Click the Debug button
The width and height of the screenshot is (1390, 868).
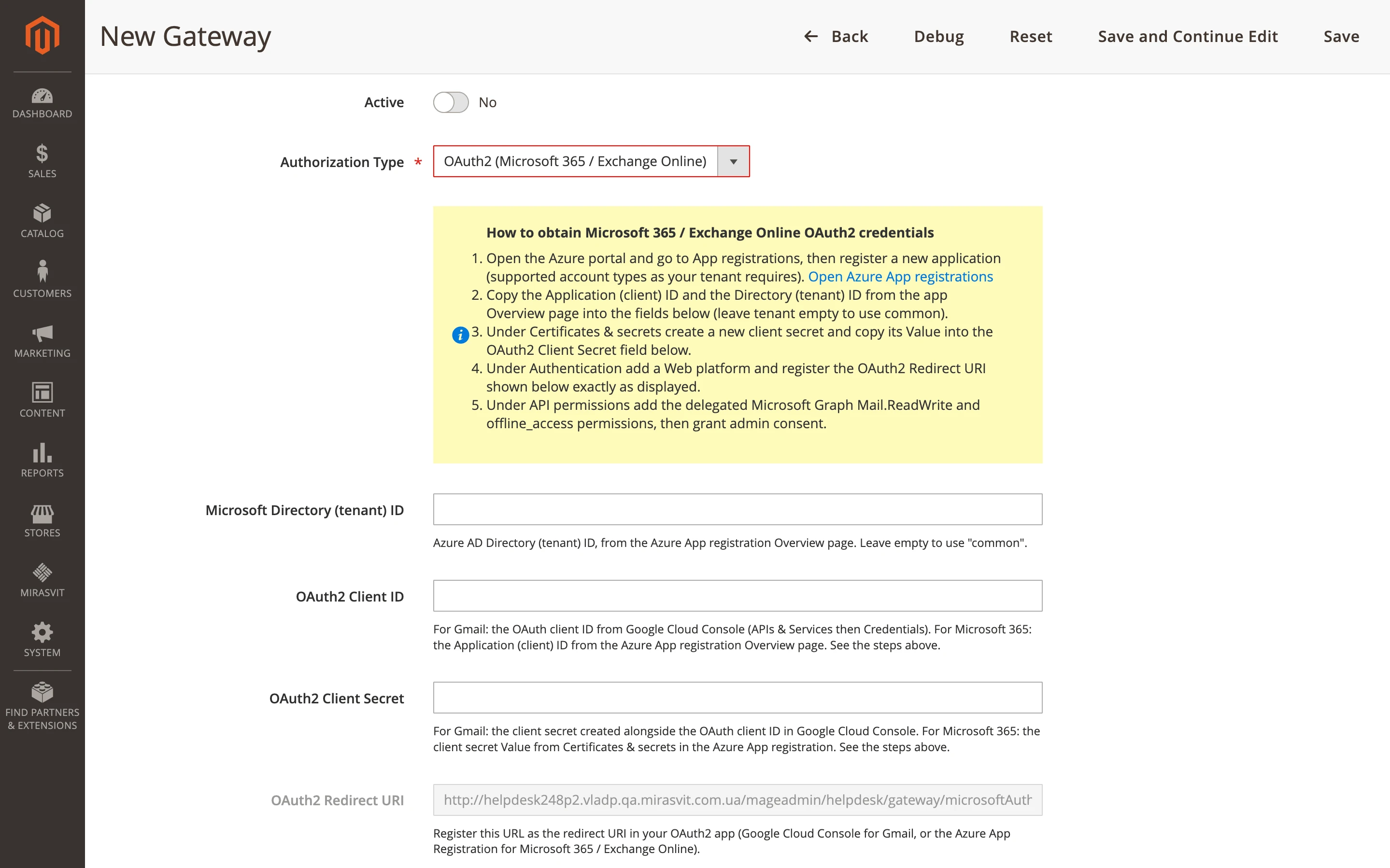click(x=939, y=36)
